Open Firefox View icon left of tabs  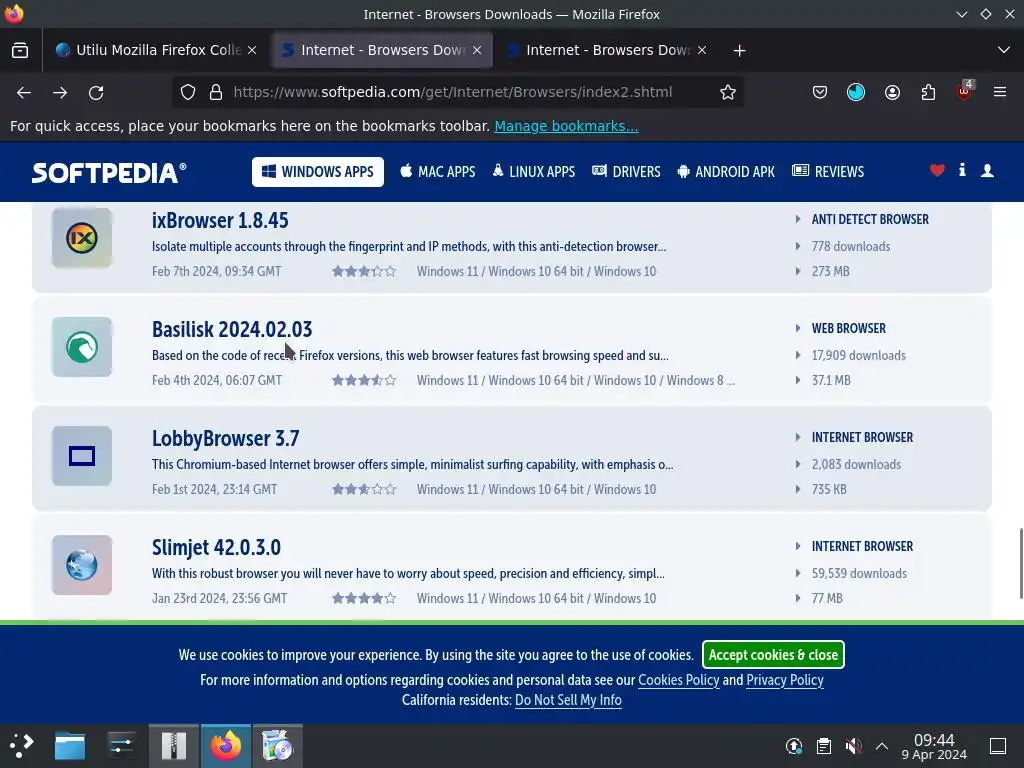pos(20,50)
